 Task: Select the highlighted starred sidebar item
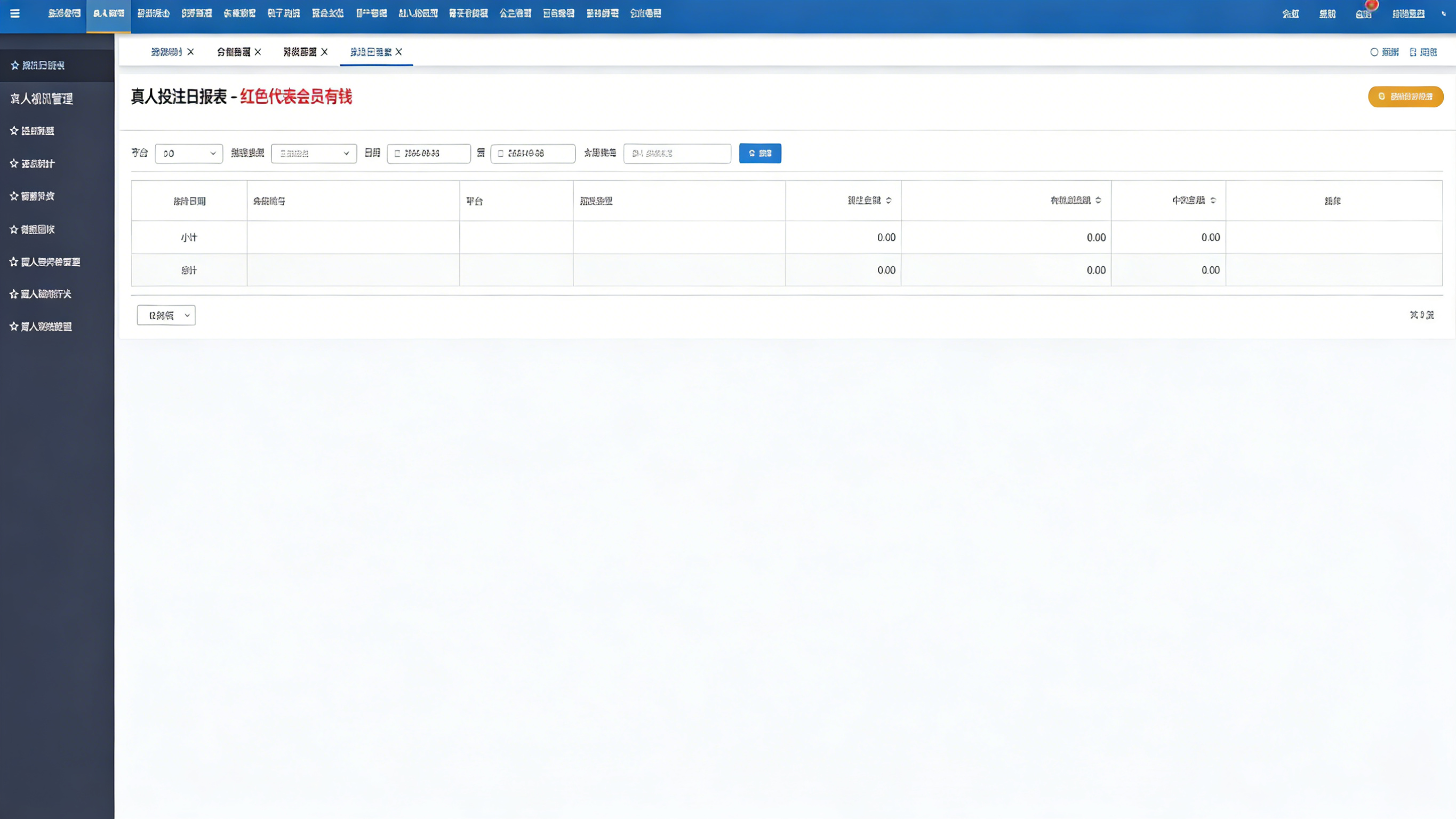(x=43, y=66)
